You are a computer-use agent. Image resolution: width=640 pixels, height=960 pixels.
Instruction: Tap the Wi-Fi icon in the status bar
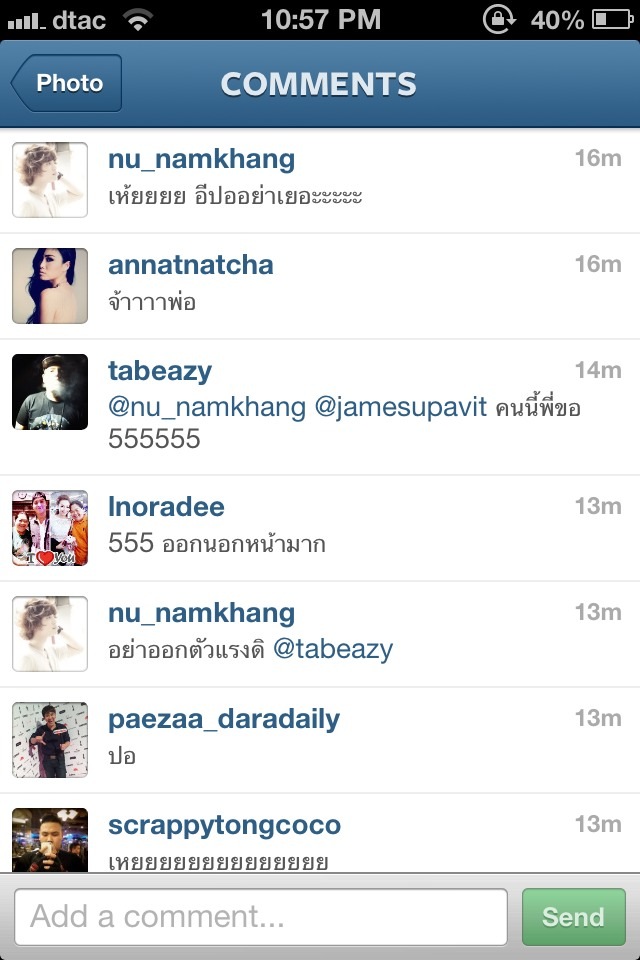(138, 20)
